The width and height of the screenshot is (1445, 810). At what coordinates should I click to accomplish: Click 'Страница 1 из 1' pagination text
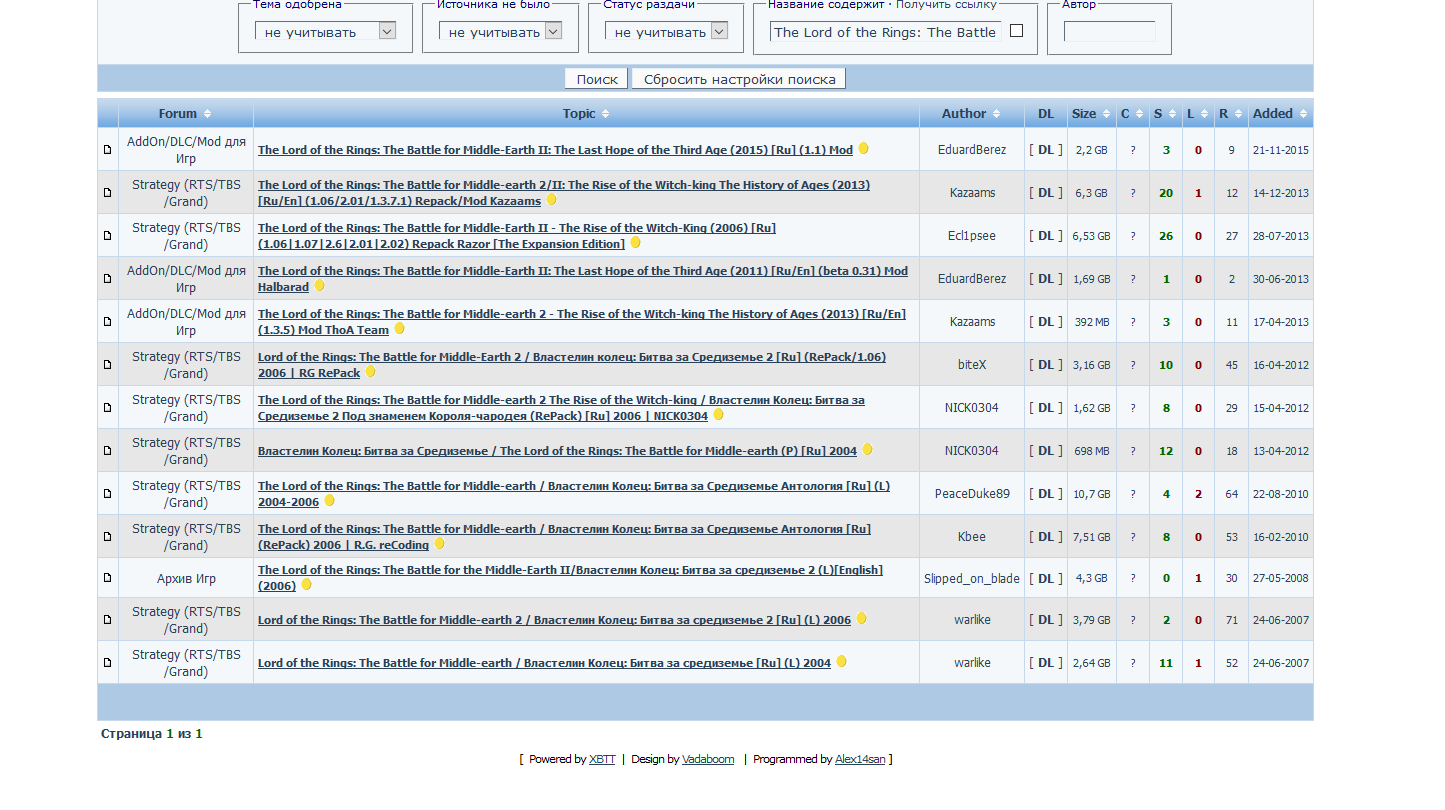click(152, 734)
